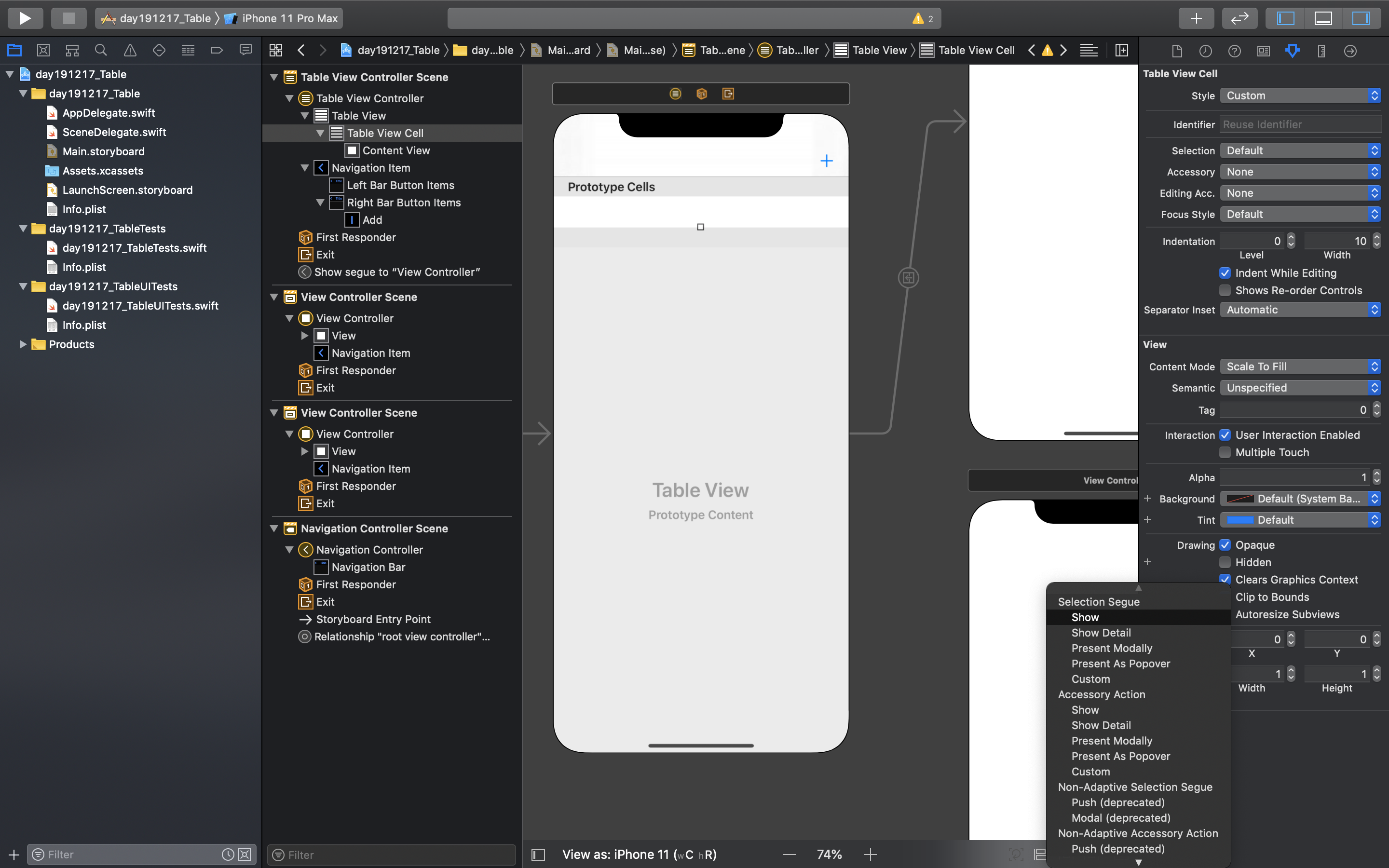
Task: Open Main.storyboard in the navigator
Action: 103,151
